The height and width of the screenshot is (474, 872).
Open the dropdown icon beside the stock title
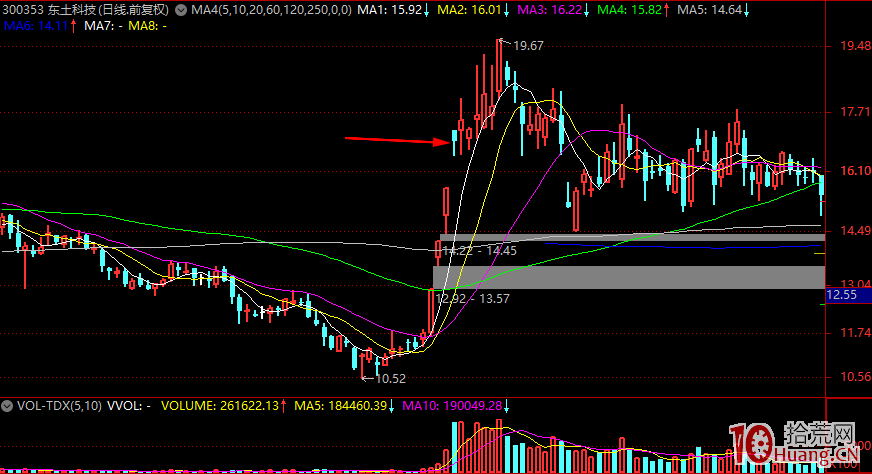(x=181, y=10)
